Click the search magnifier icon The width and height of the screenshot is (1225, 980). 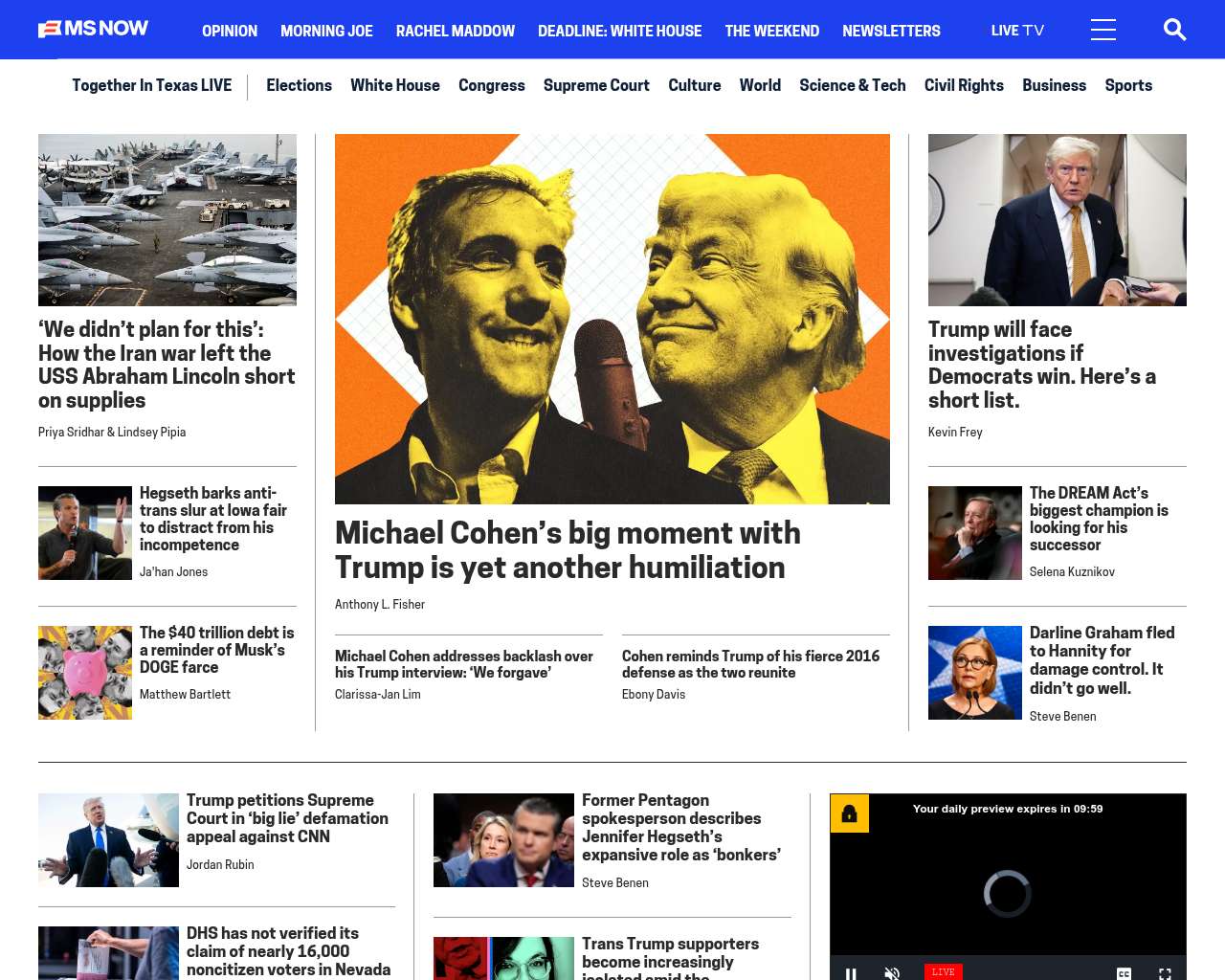[x=1174, y=30]
